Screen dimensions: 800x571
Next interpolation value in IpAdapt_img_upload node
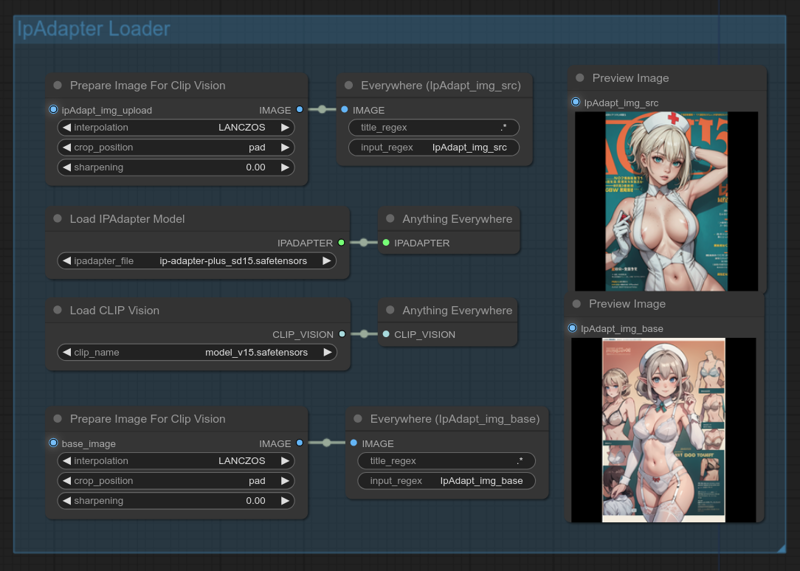tap(285, 127)
